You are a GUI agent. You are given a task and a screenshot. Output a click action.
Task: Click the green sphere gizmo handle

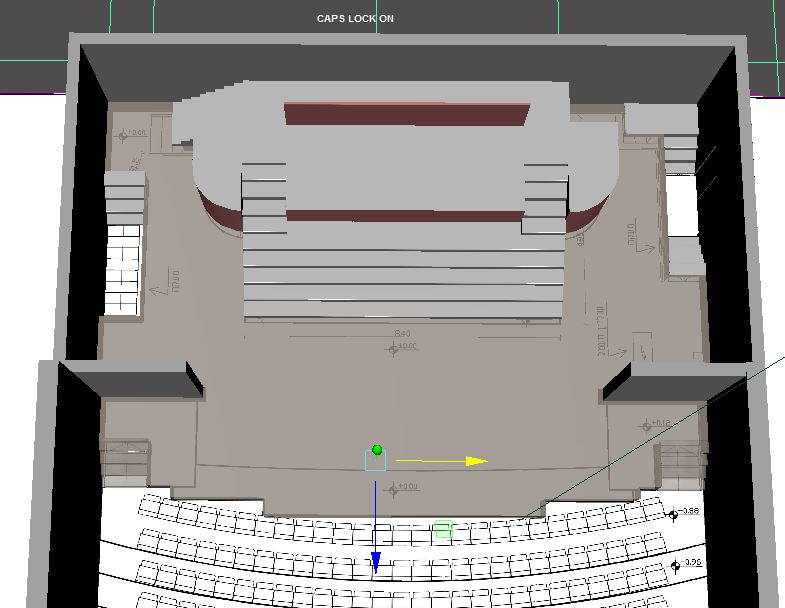click(x=377, y=450)
